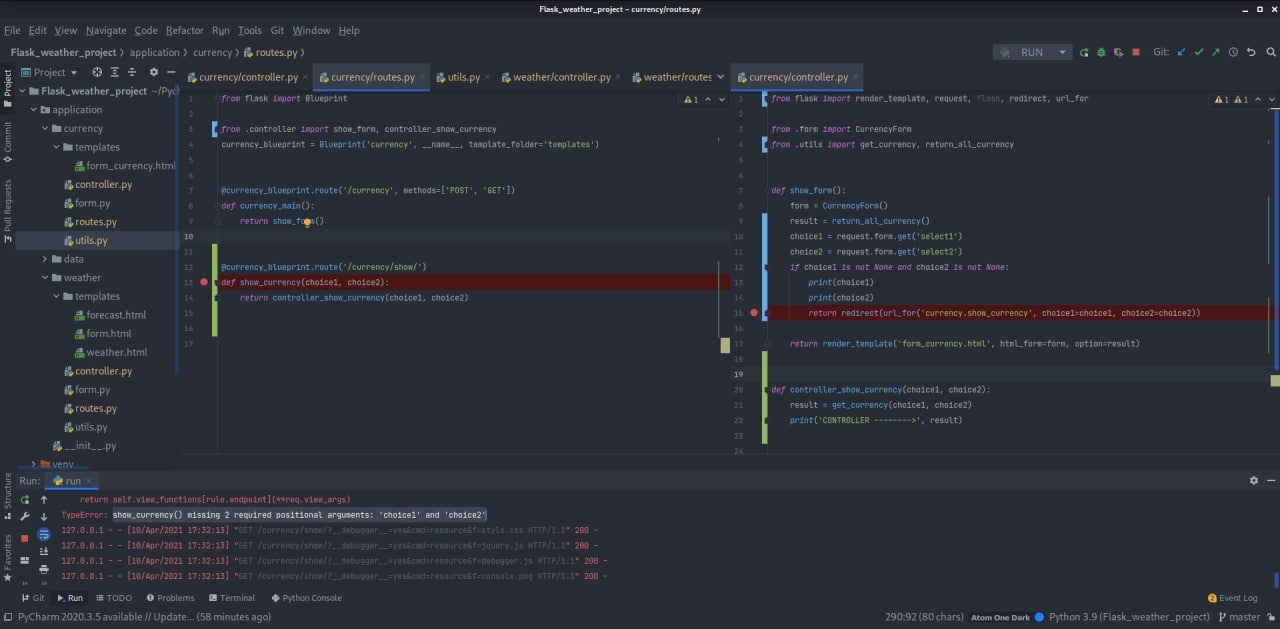Open Project panel settings gear

[x=153, y=72]
